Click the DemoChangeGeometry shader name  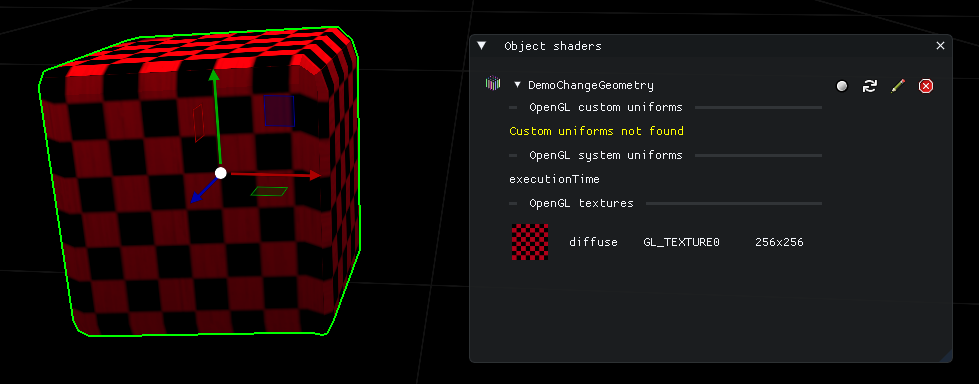coord(591,86)
